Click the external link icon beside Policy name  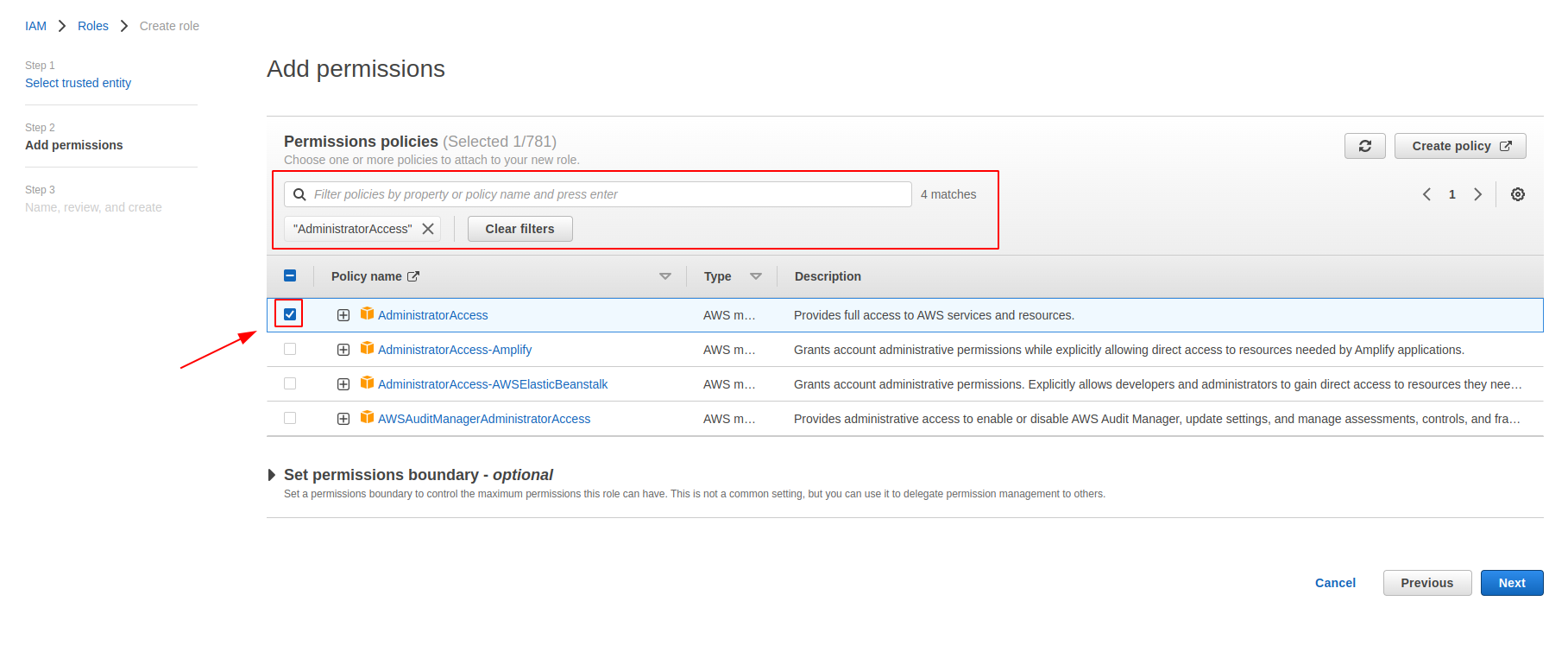[x=413, y=276]
